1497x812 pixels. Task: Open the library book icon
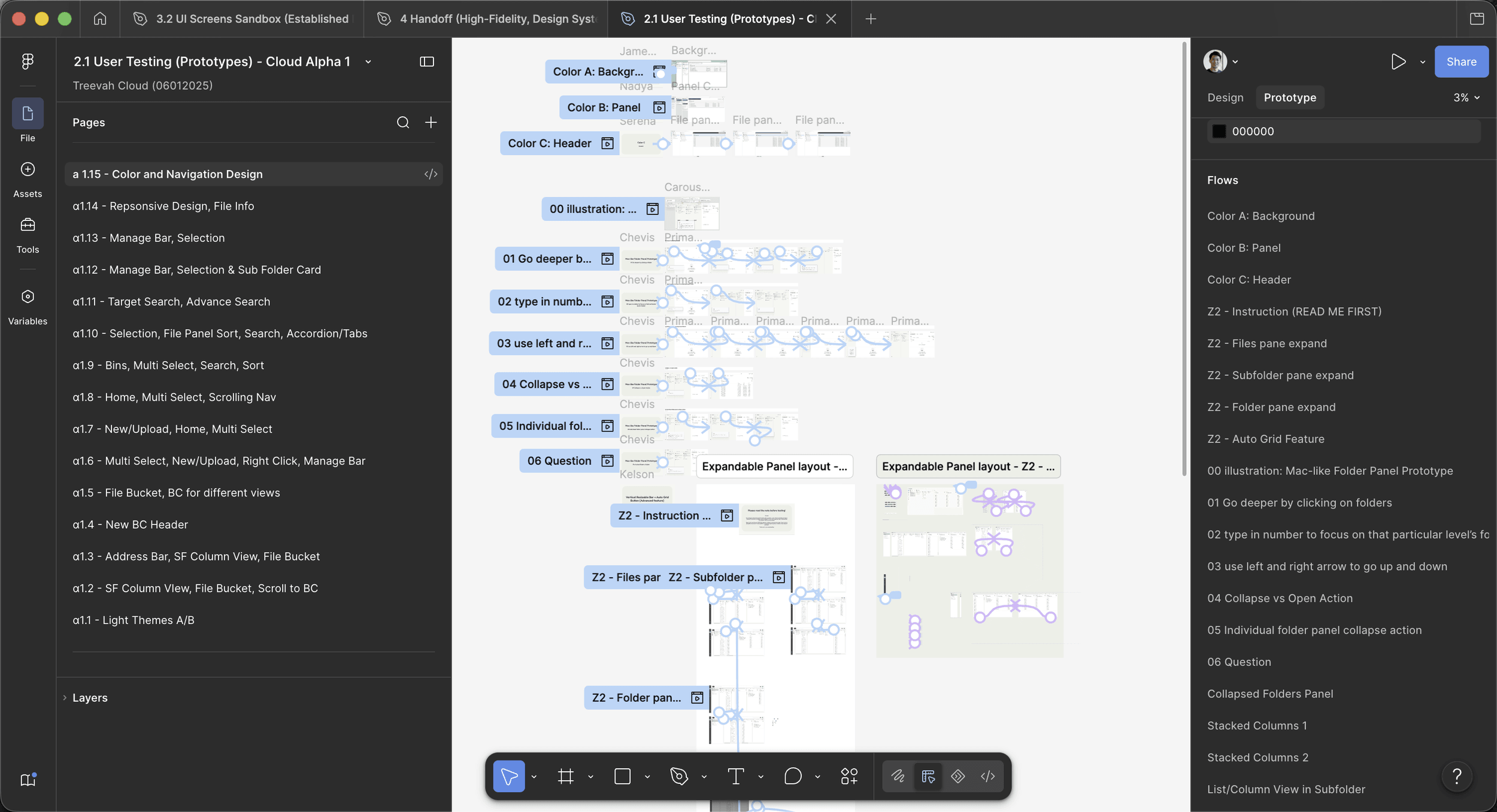pyautogui.click(x=28, y=779)
